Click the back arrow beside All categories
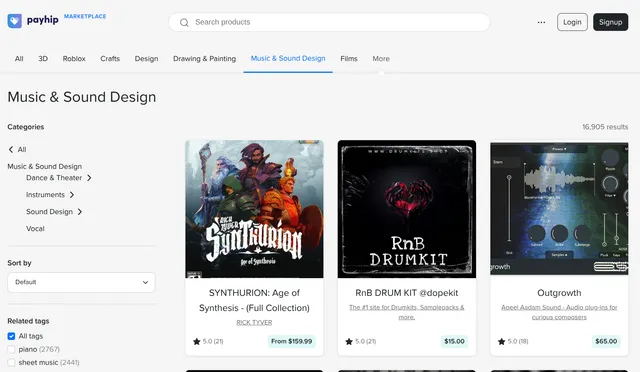Viewport: 640px width, 372px height. point(11,149)
